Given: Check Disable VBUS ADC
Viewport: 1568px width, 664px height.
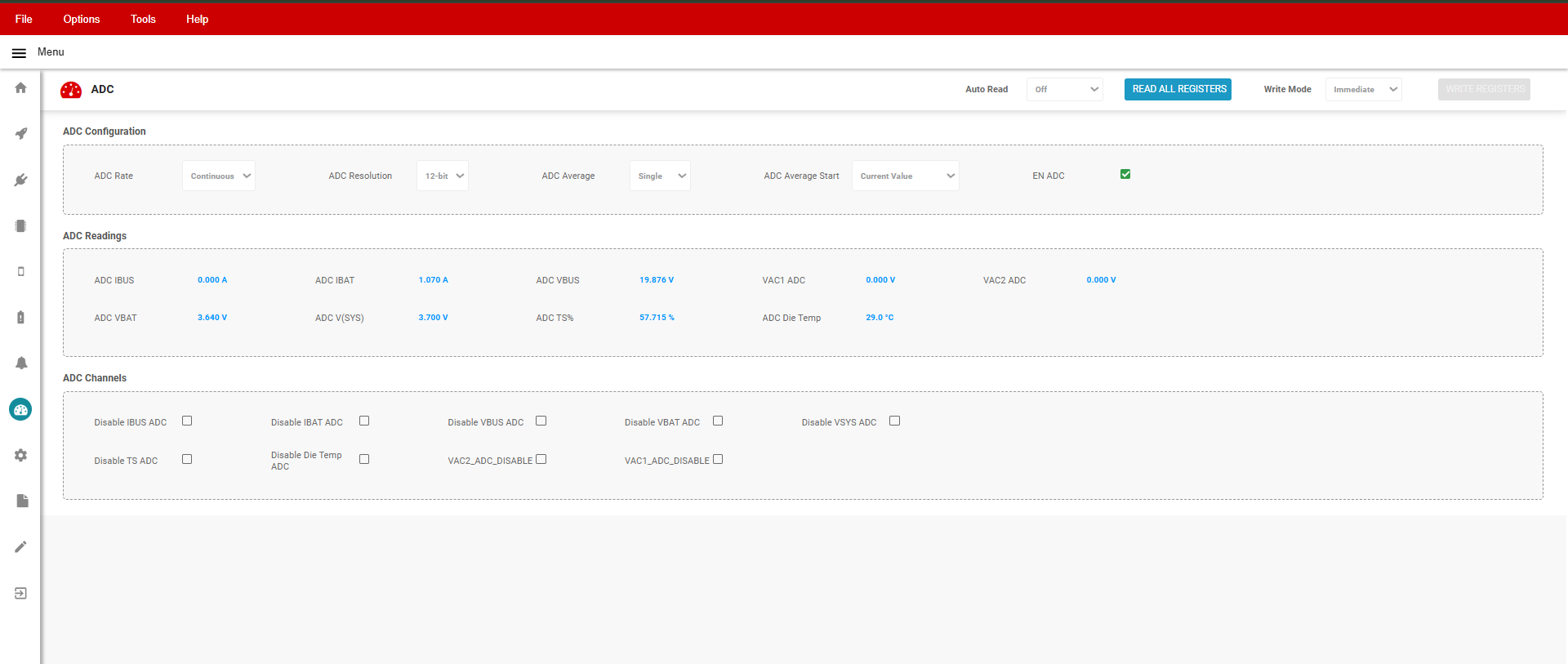Looking at the screenshot, I should point(541,421).
